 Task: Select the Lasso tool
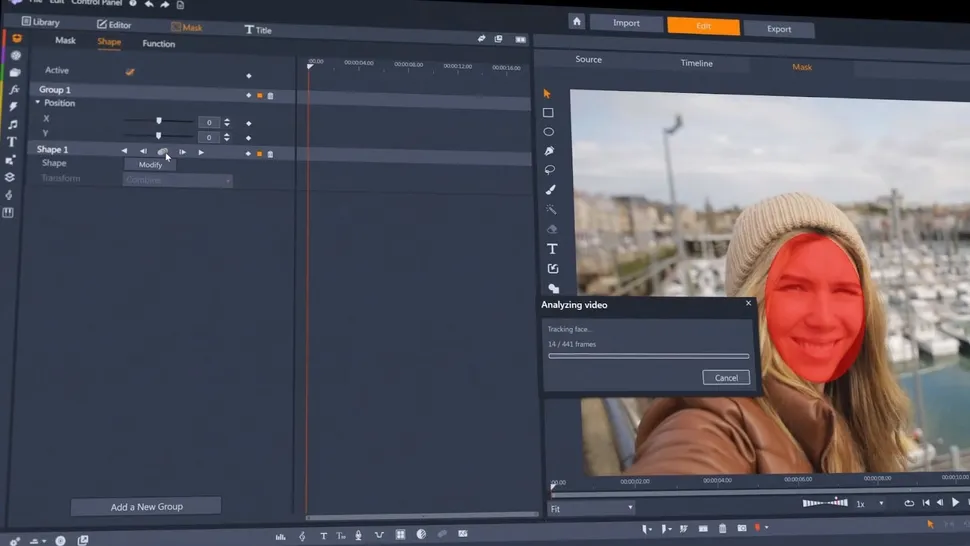click(x=550, y=170)
